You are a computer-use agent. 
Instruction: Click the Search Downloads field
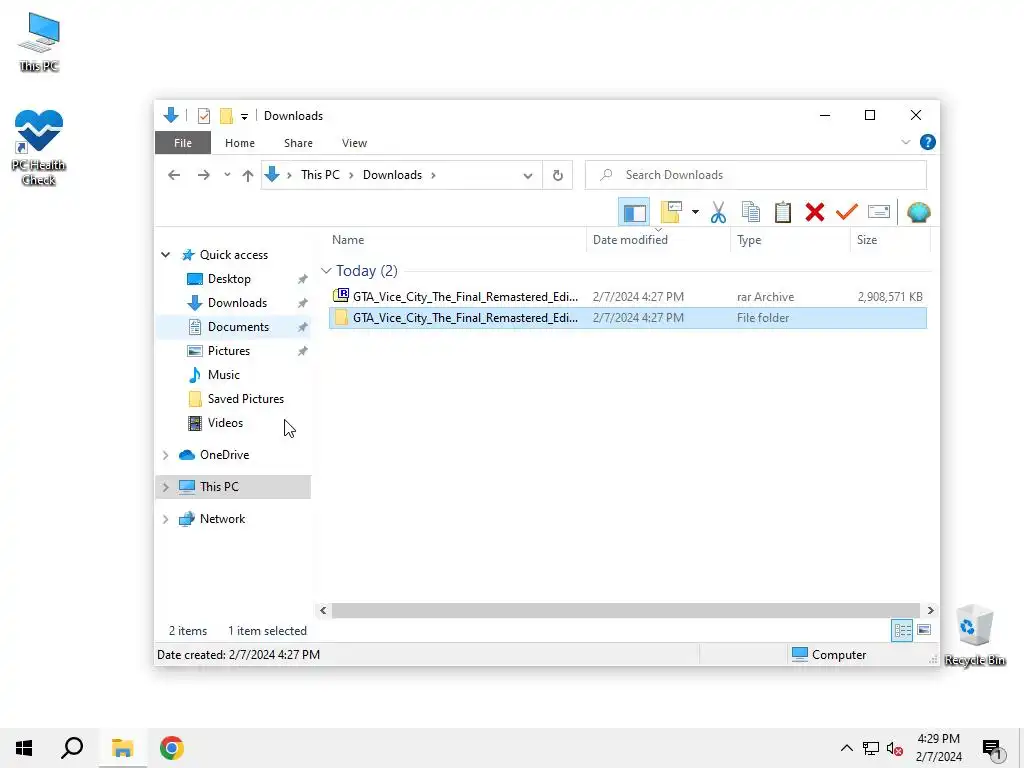756,175
